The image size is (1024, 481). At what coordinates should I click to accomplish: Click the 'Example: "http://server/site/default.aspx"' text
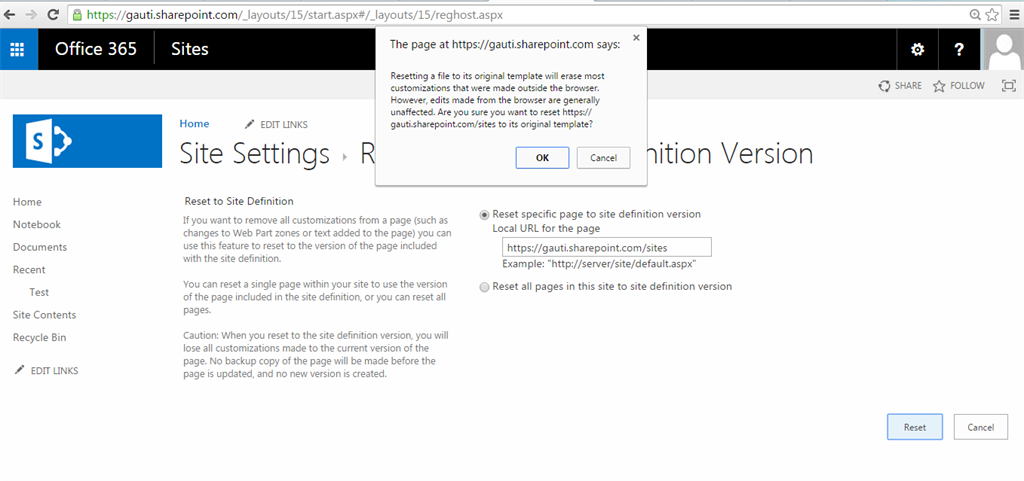598,264
